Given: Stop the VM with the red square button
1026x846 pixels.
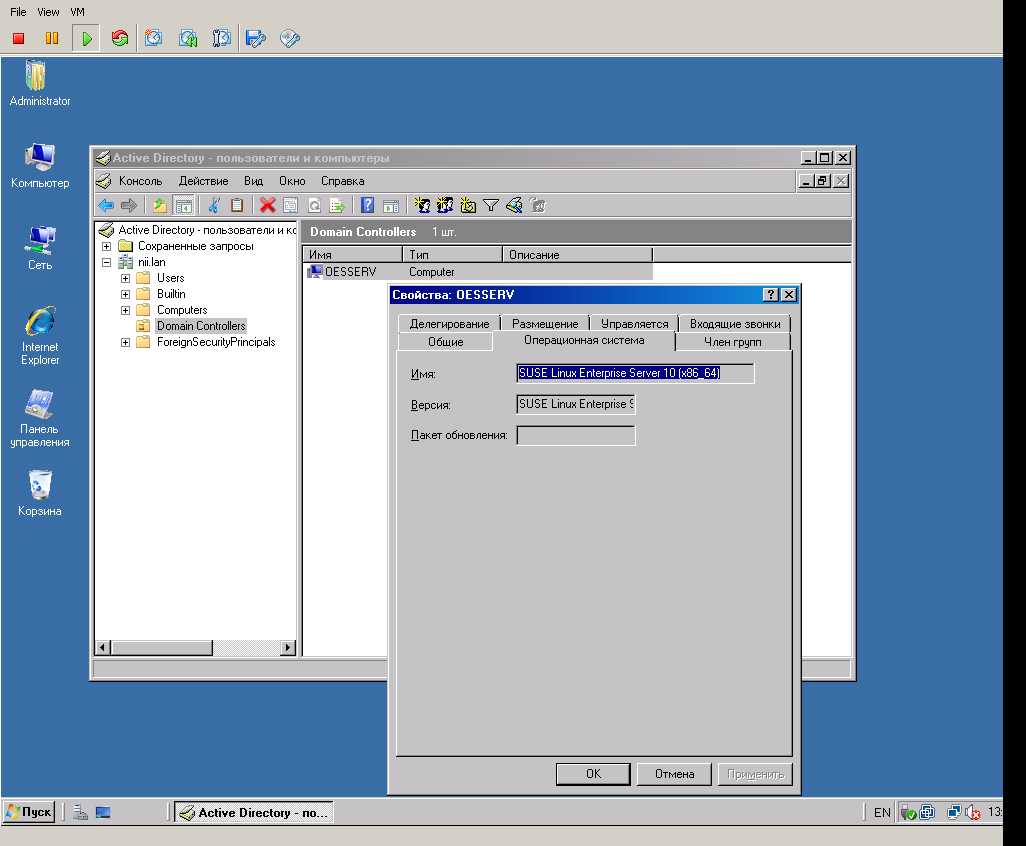Looking at the screenshot, I should 18,39.
